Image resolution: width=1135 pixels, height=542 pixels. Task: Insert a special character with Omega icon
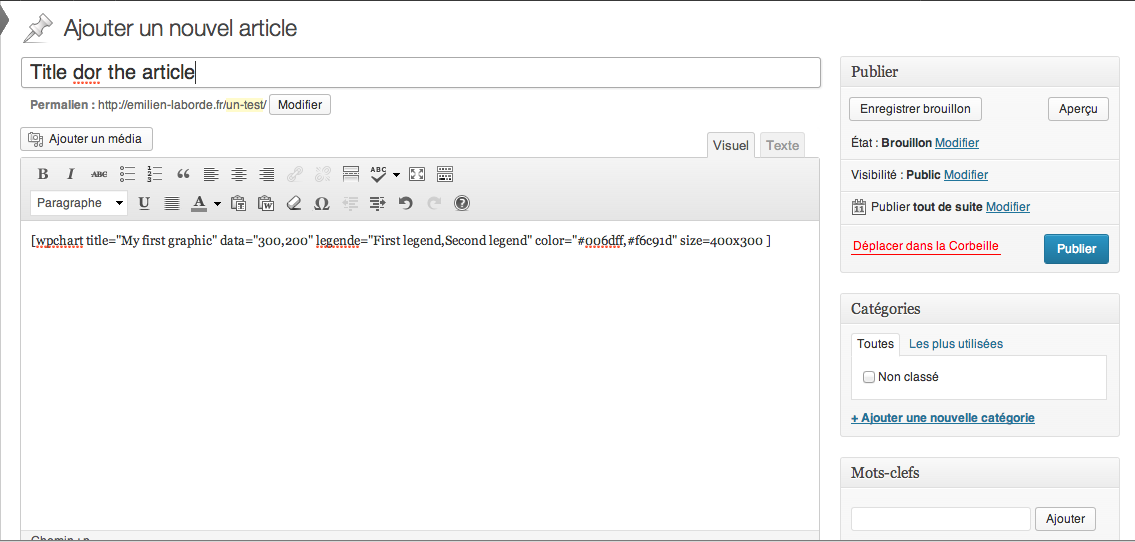pyautogui.click(x=321, y=203)
